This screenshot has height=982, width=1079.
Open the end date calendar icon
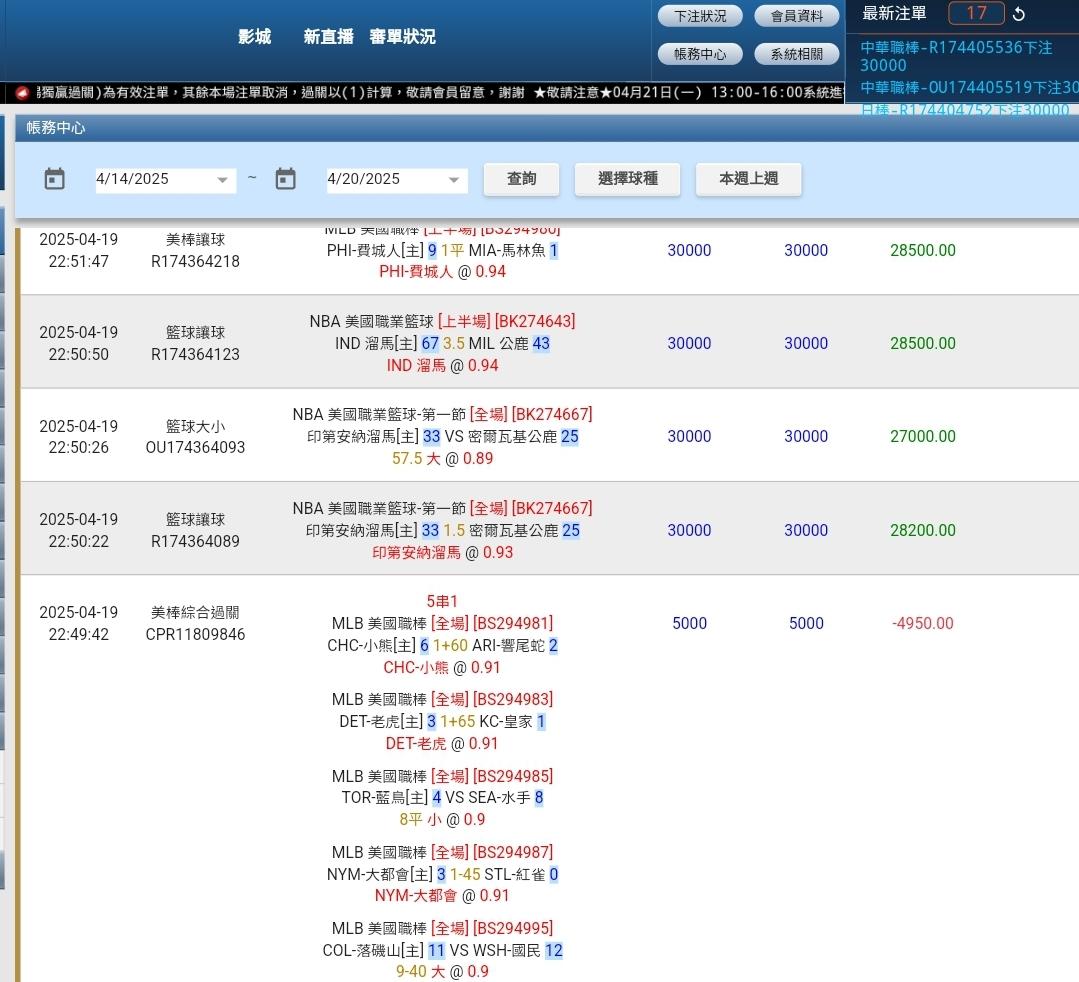pyautogui.click(x=286, y=179)
